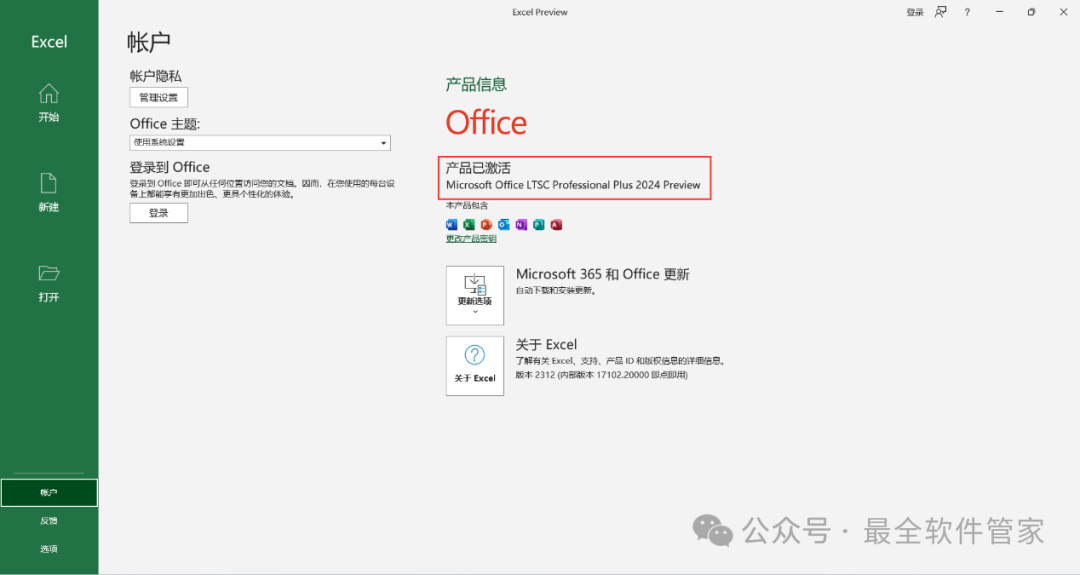Open the 反馈 feedback page

click(49, 521)
